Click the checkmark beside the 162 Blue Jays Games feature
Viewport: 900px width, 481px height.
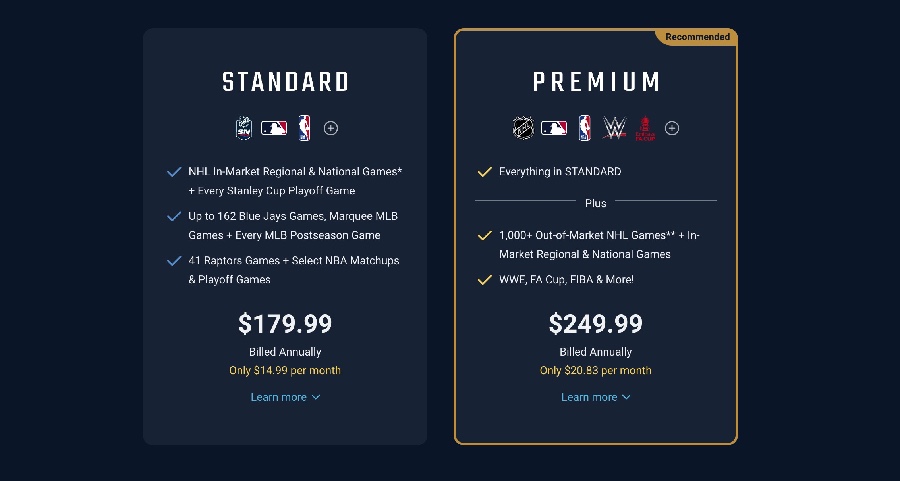pos(174,216)
